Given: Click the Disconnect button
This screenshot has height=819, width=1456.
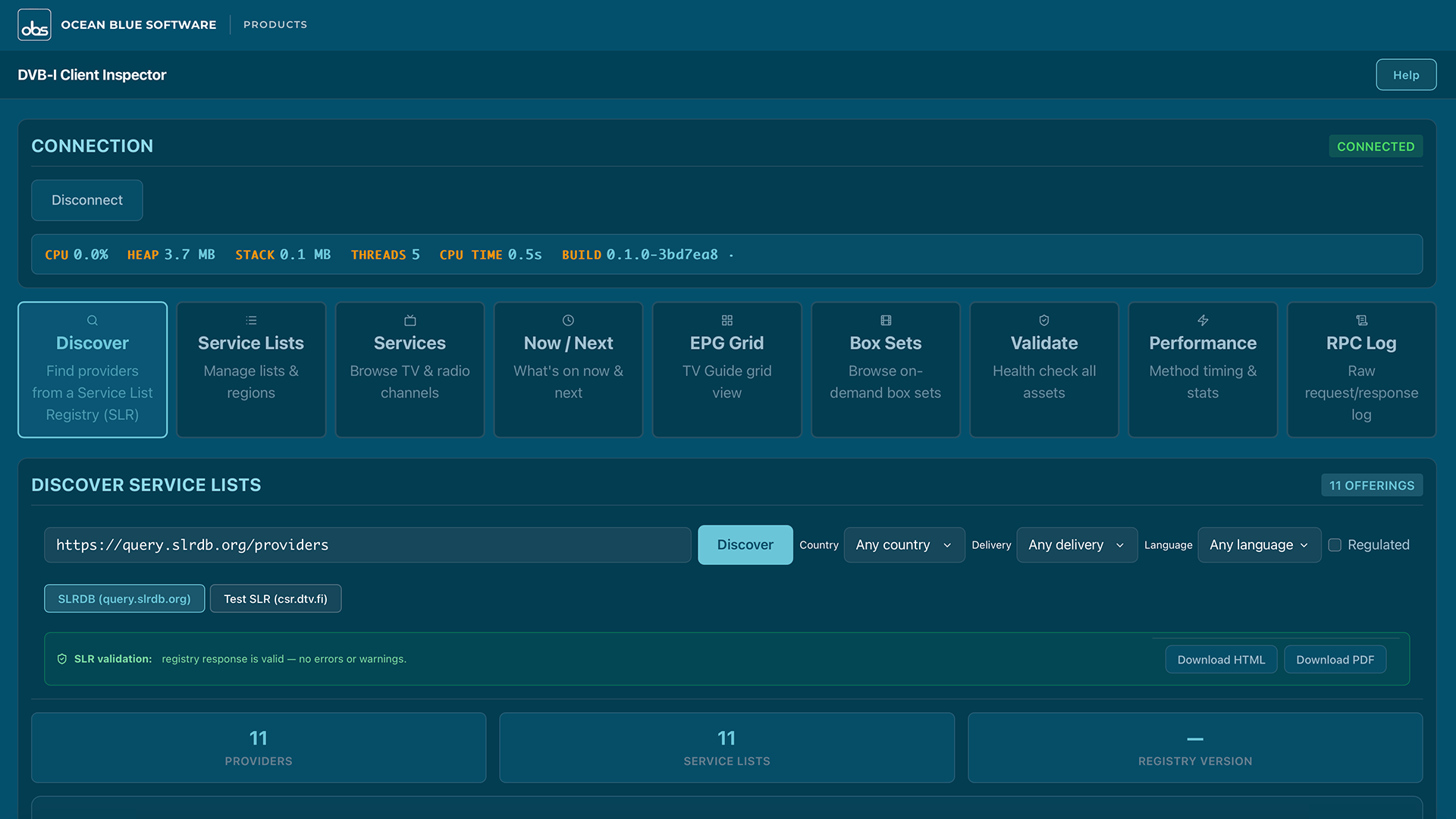Looking at the screenshot, I should pyautogui.click(x=87, y=200).
